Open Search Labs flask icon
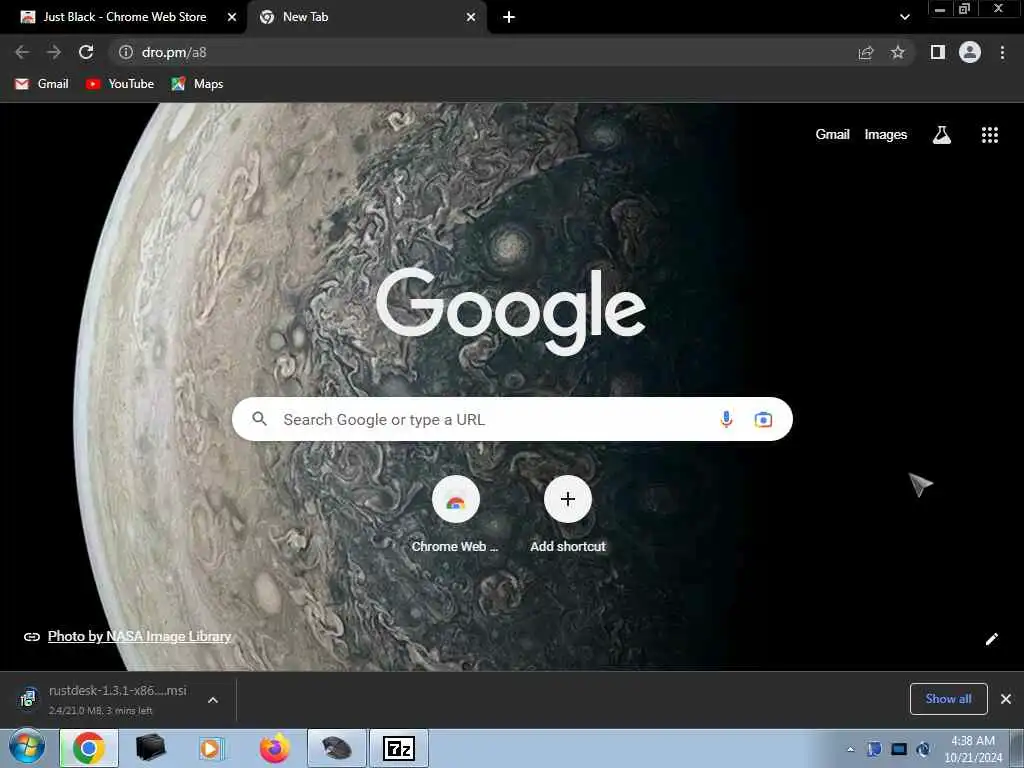The height and width of the screenshot is (768, 1024). click(x=942, y=135)
